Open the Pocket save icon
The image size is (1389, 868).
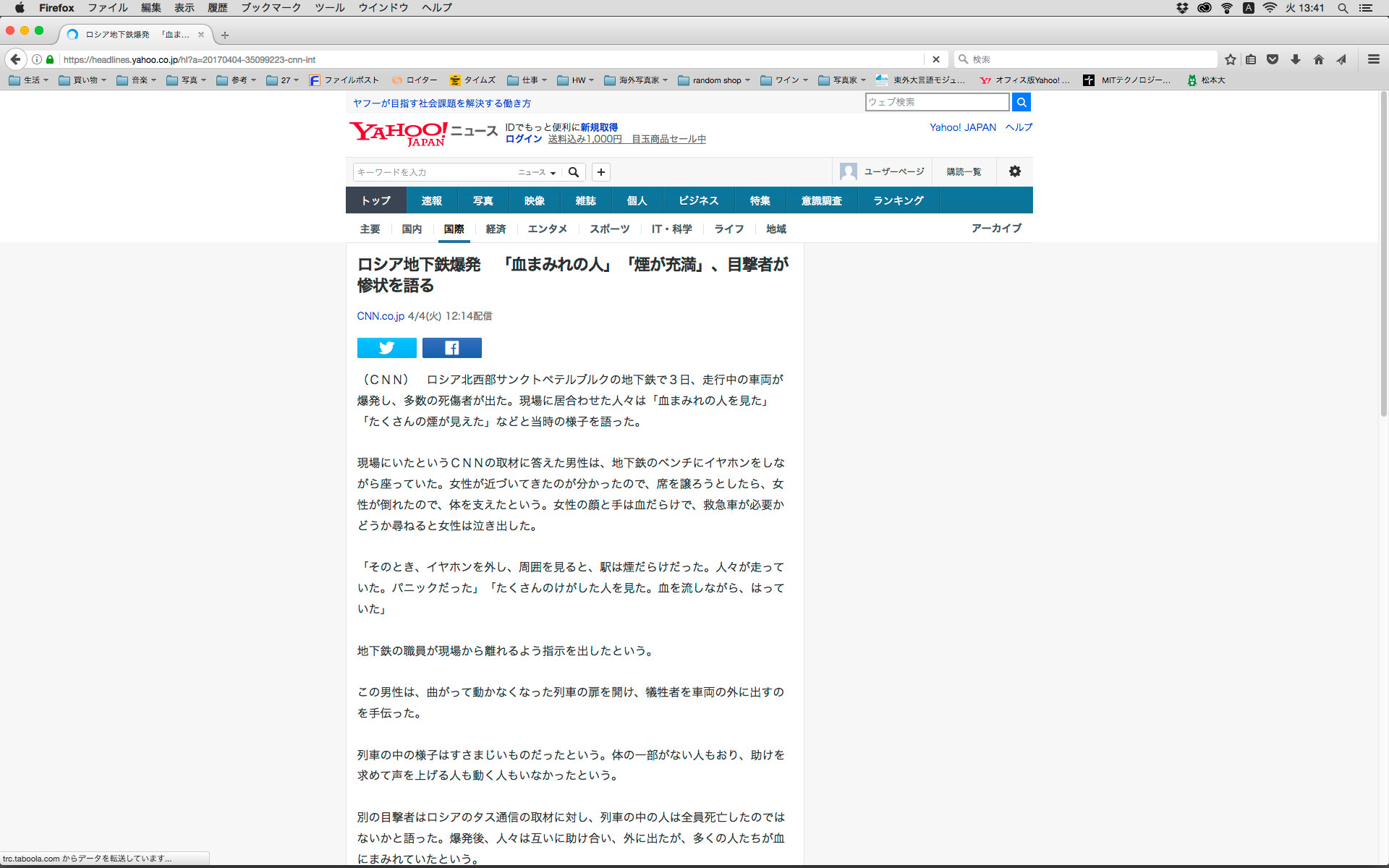(x=1273, y=59)
